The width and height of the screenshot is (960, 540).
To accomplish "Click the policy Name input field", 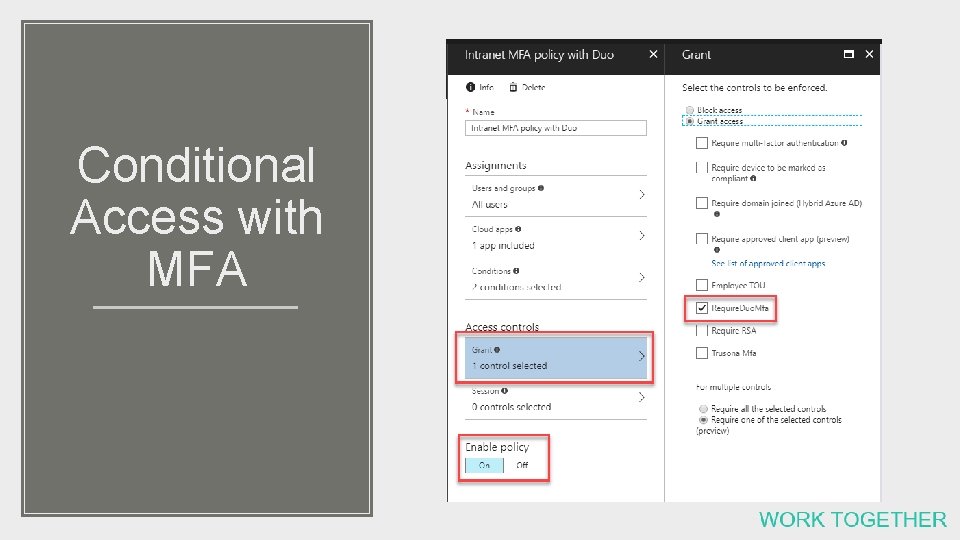I will [555, 128].
